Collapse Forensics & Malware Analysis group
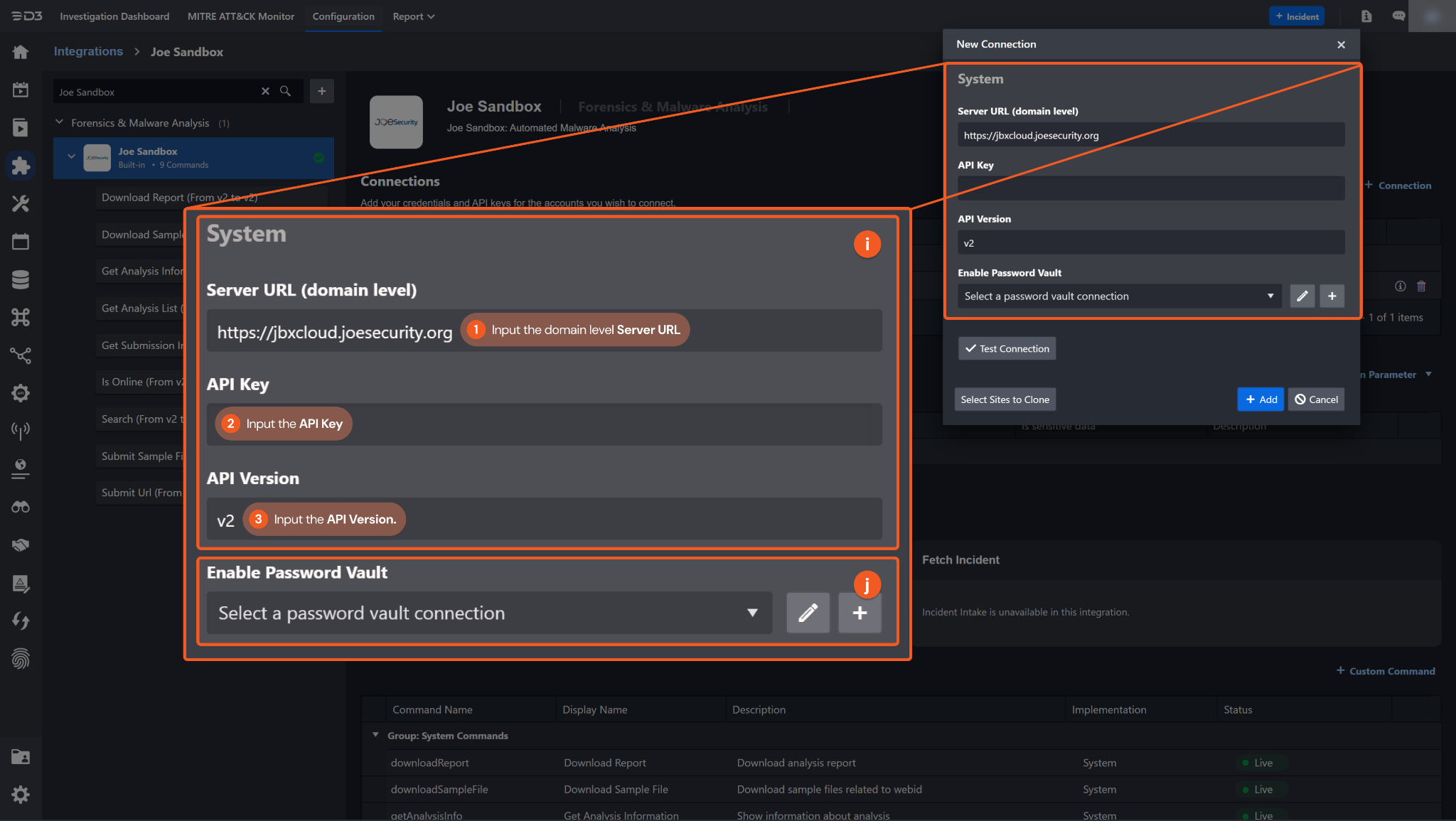The image size is (1456, 821). pyautogui.click(x=60, y=123)
